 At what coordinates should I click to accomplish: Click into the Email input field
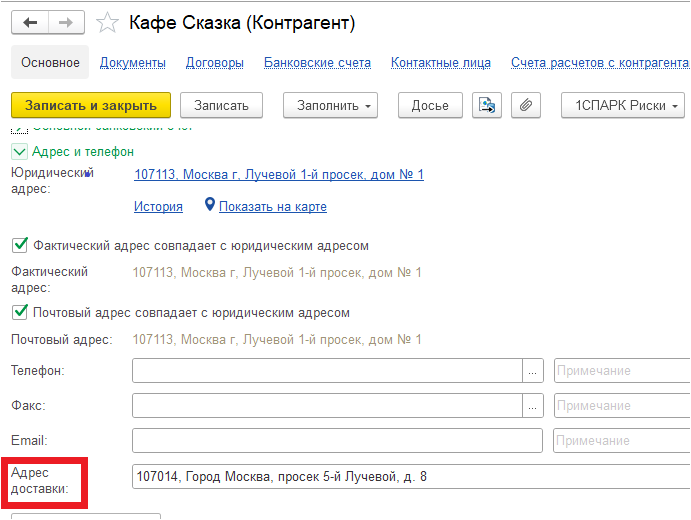pyautogui.click(x=337, y=440)
